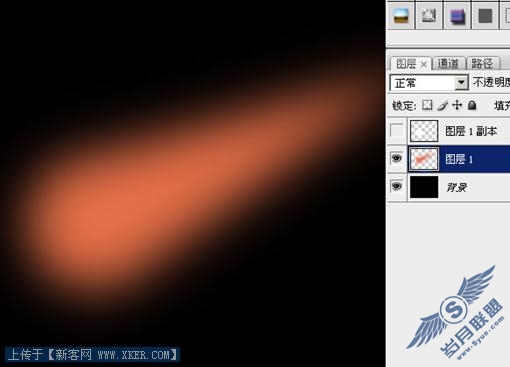The width and height of the screenshot is (510, 367).
Task: Hide the 图层 1 layer
Action: (396, 158)
